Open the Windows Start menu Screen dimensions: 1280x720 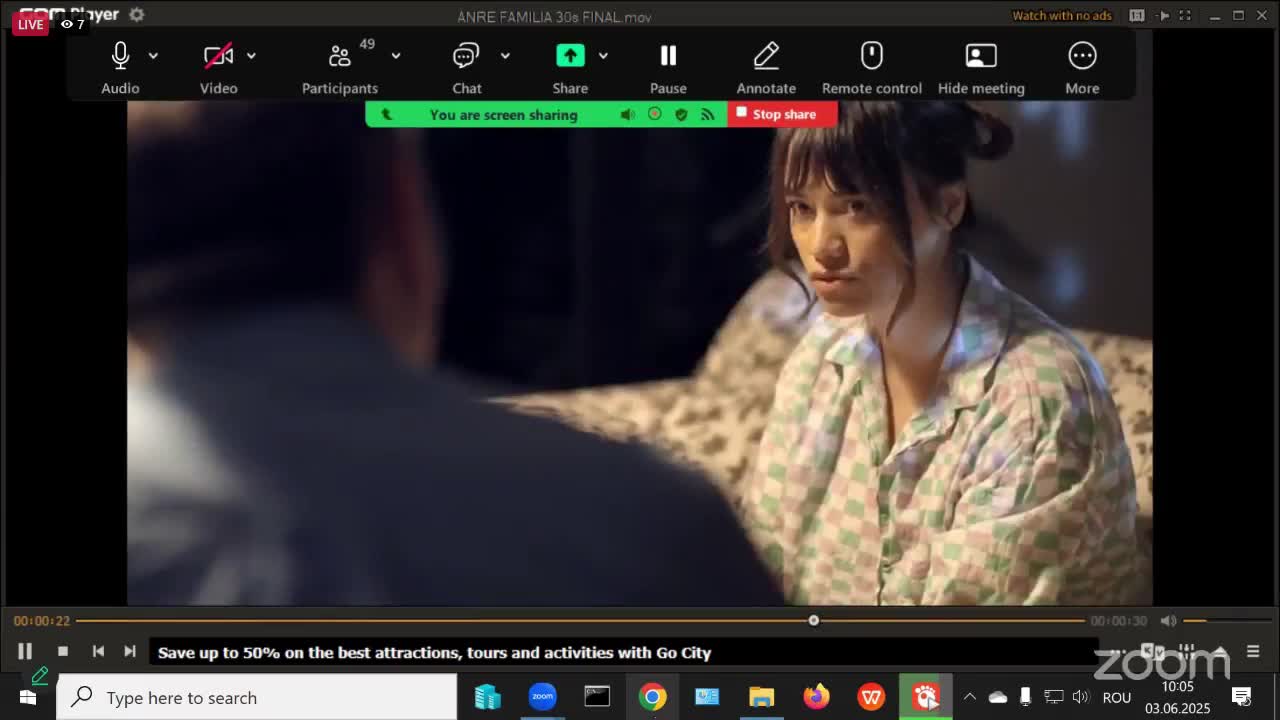coord(27,697)
